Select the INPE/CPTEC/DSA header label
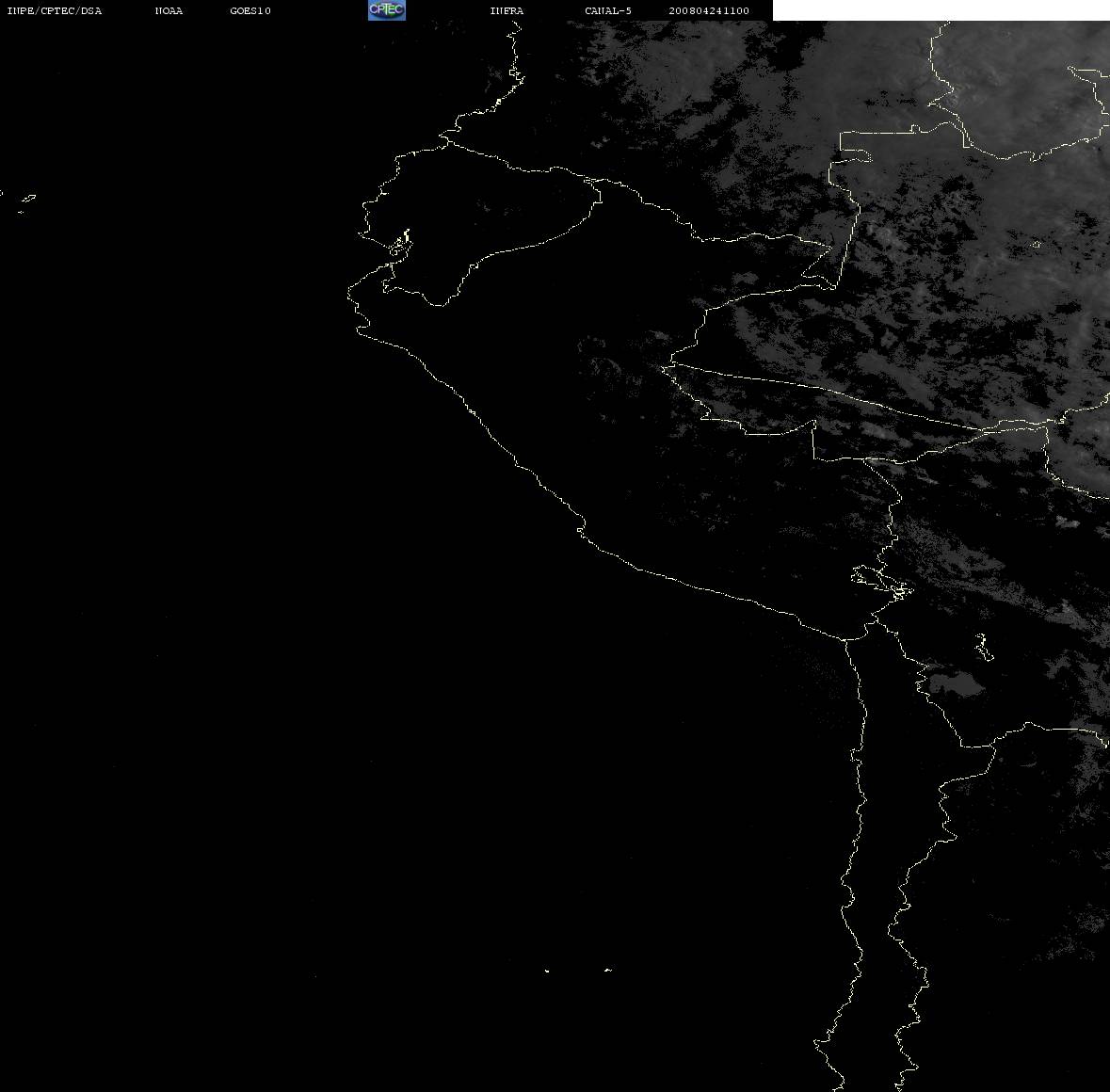The image size is (1110, 1092). coord(55,10)
